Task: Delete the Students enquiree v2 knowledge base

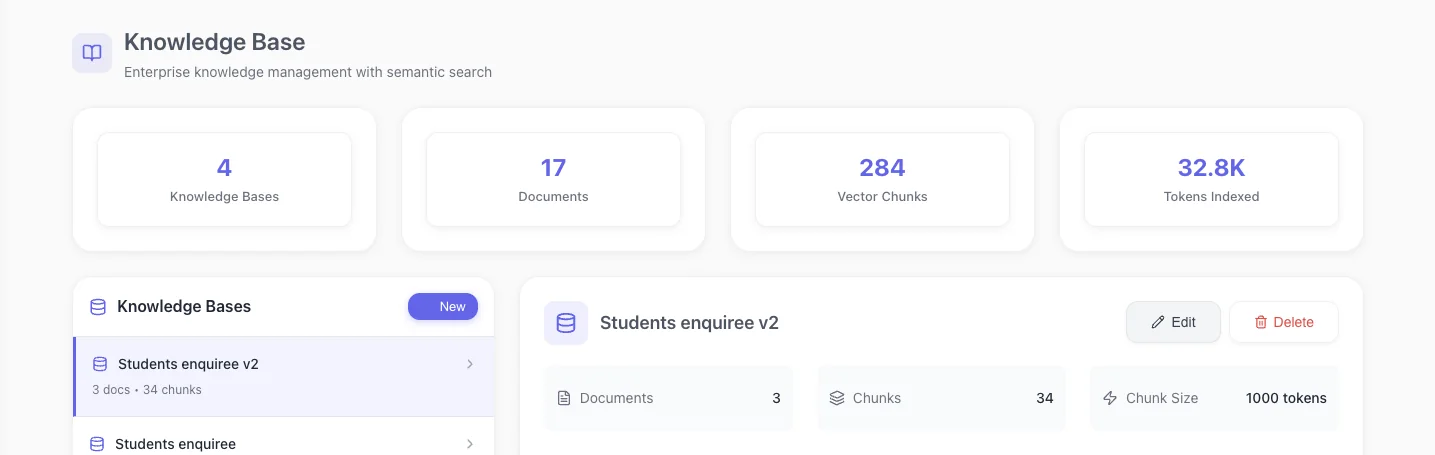Action: click(1284, 322)
